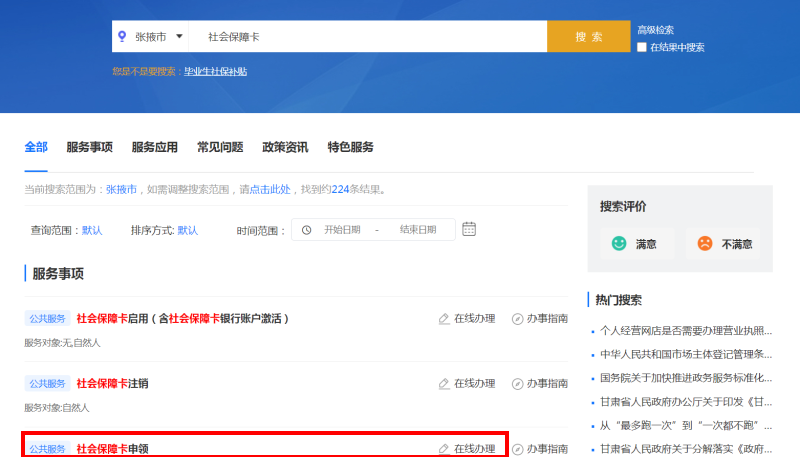Click 办事指南 compass icon for 社会保障卡注销
This screenshot has height=457, width=800.
tap(517, 383)
